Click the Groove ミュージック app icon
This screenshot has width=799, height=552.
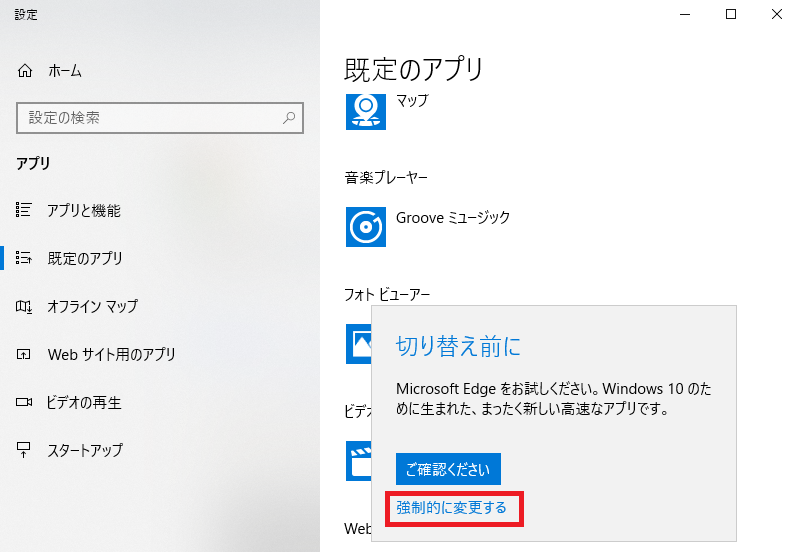(x=366, y=227)
